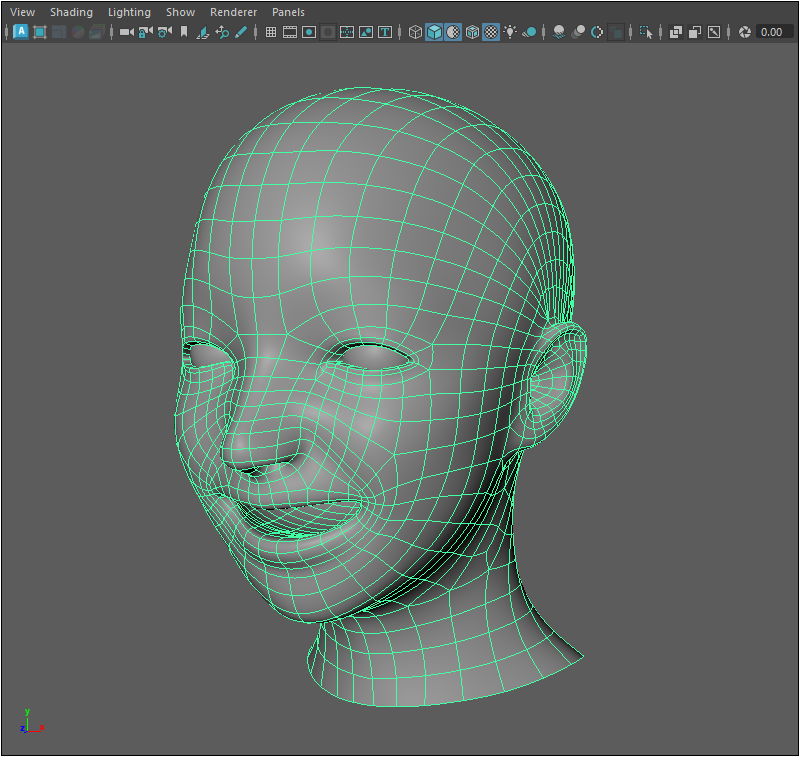The image size is (800, 757).
Task: Click the 2D Pan/Zoom icon
Action: (x=222, y=32)
